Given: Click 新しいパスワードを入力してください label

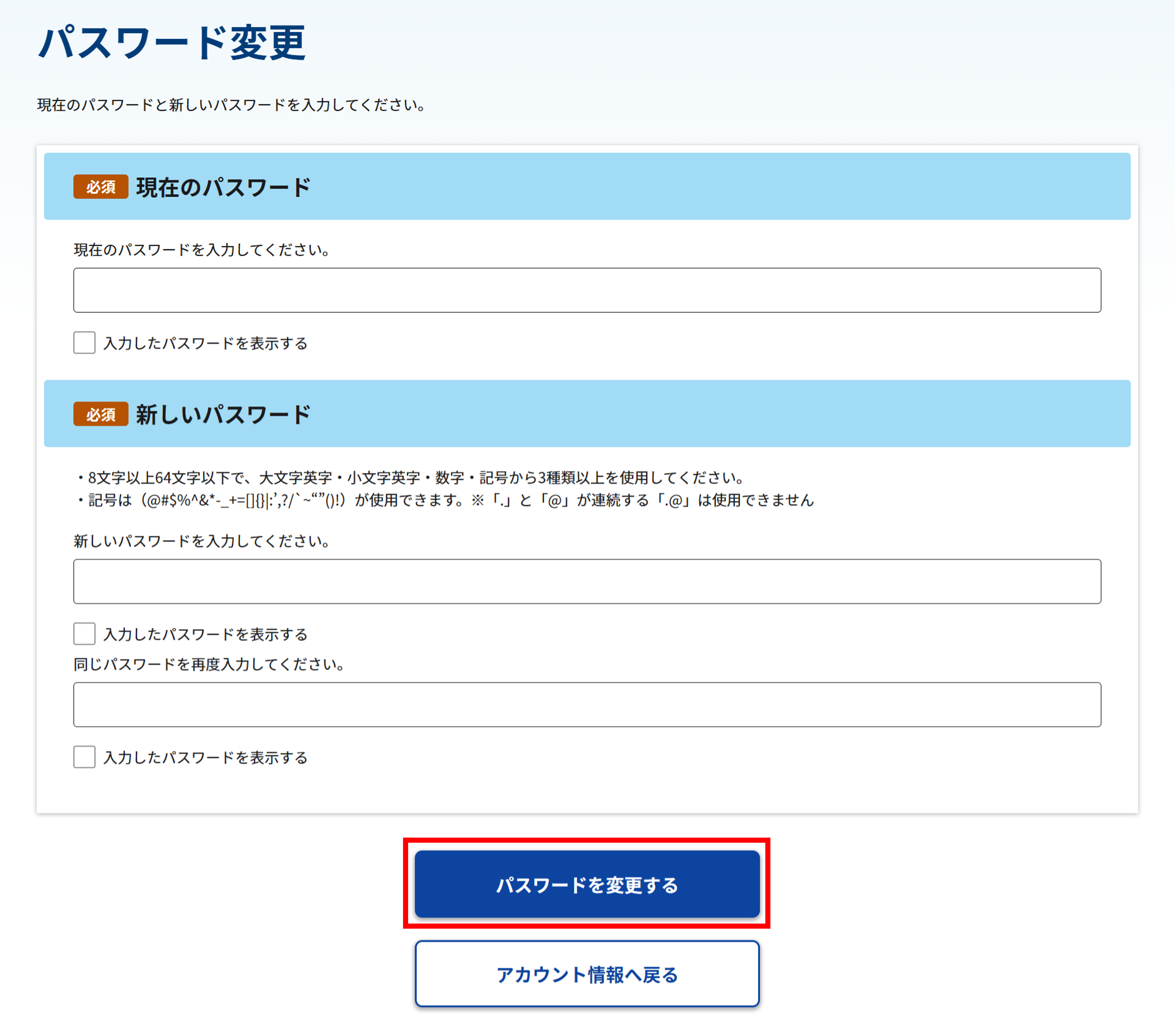Looking at the screenshot, I should click(202, 541).
